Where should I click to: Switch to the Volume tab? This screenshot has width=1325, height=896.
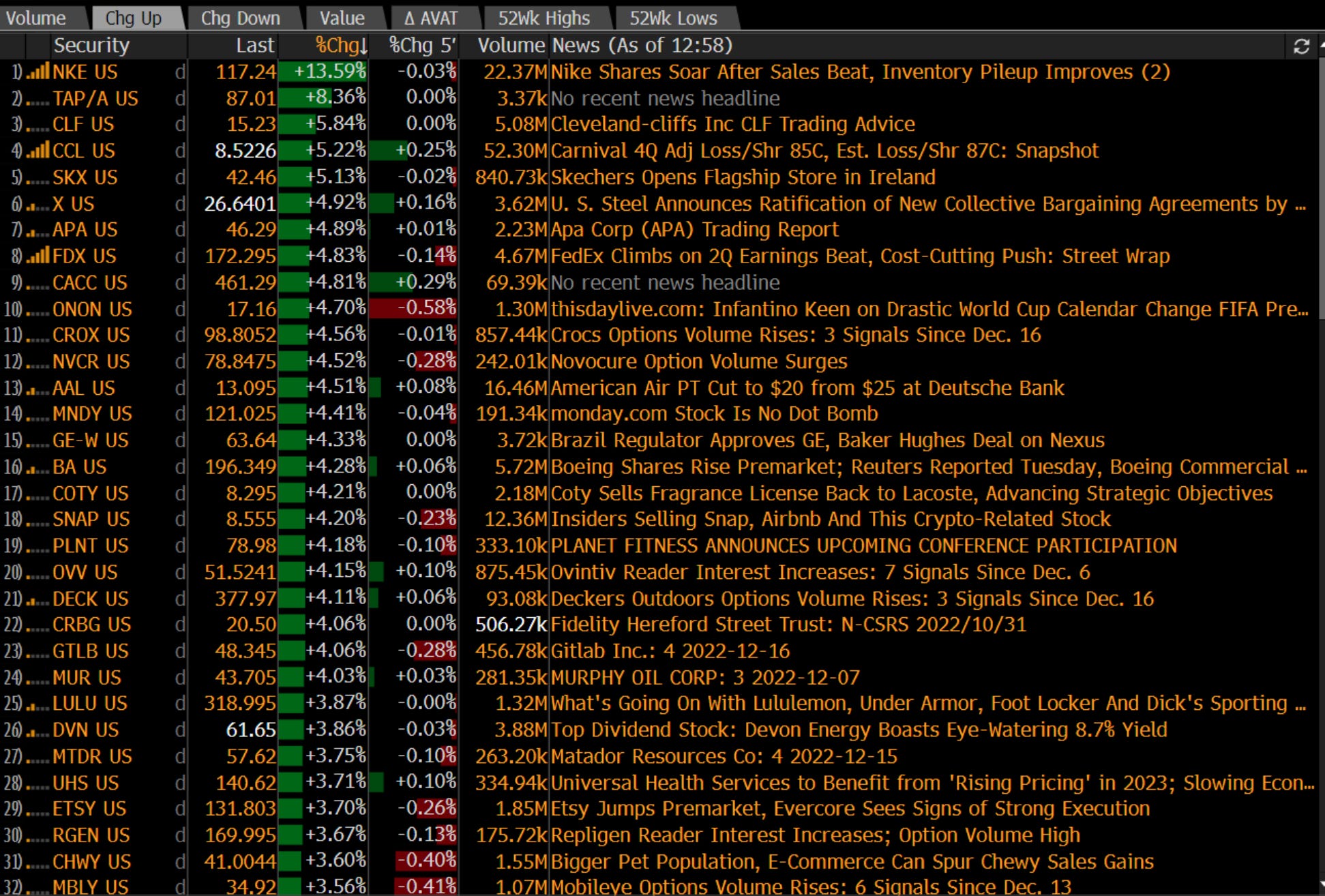[37, 18]
